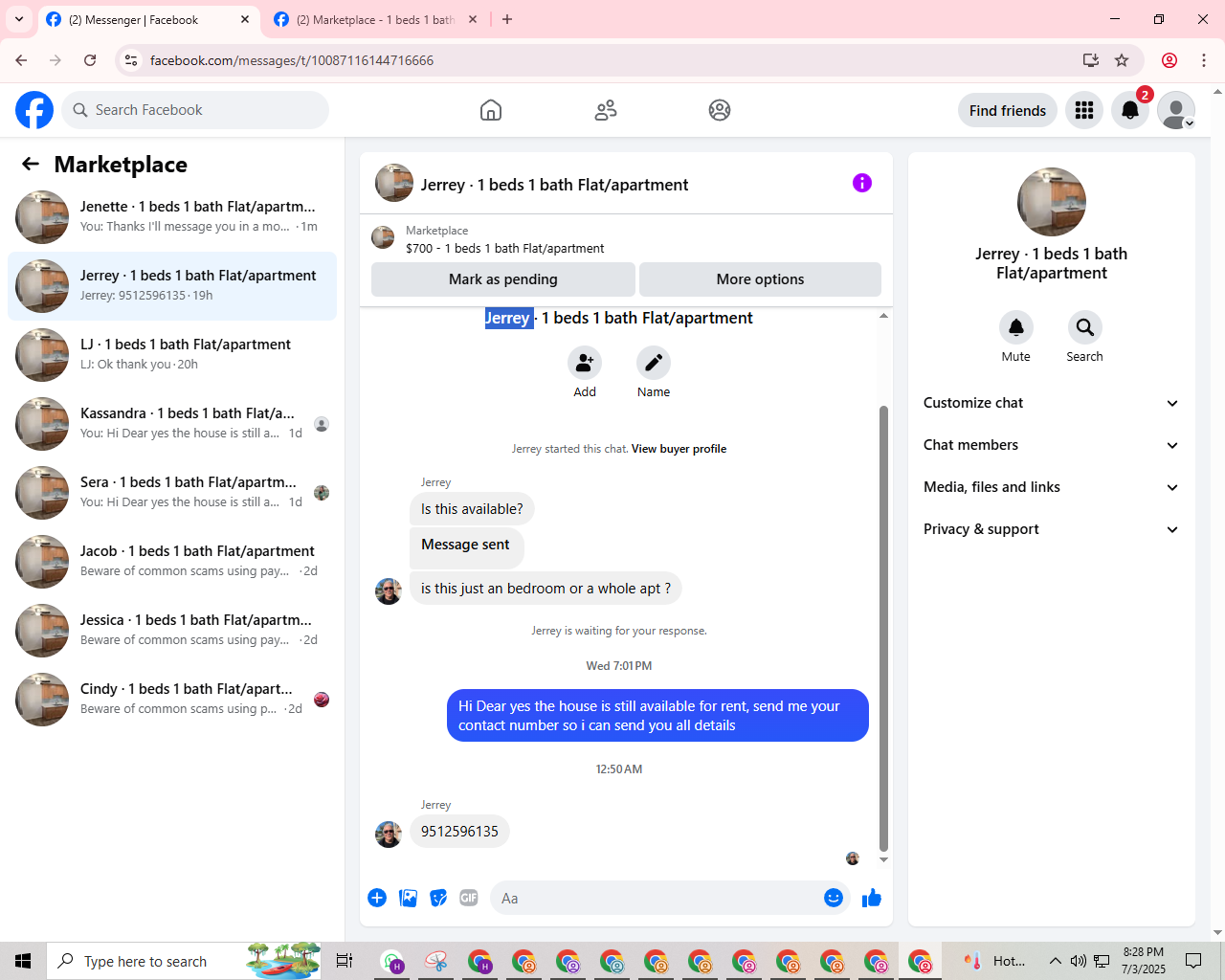Viewport: 1225px width, 980px height.
Task: Click Find friends button
Action: tap(1008, 110)
